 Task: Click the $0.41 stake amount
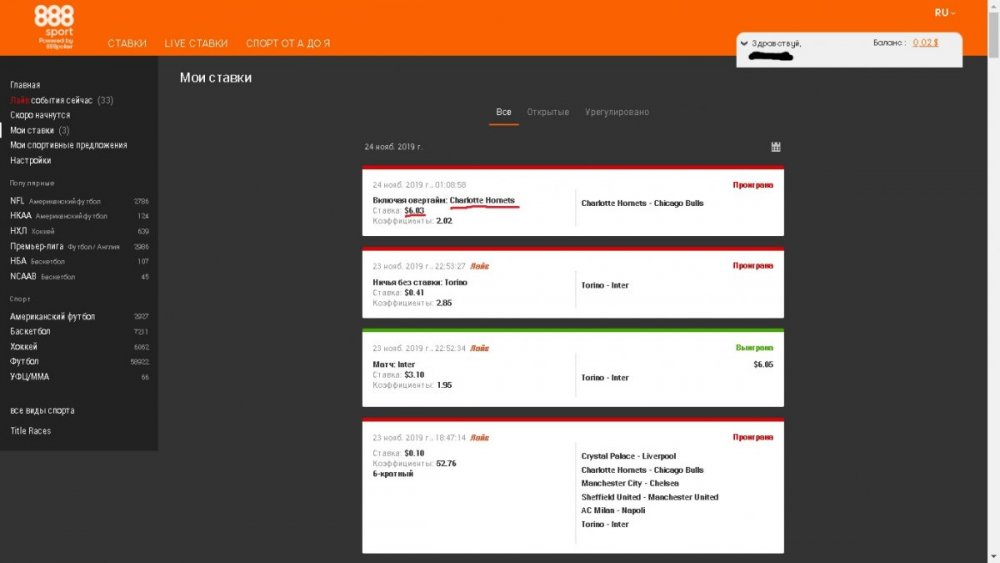pyautogui.click(x=414, y=293)
